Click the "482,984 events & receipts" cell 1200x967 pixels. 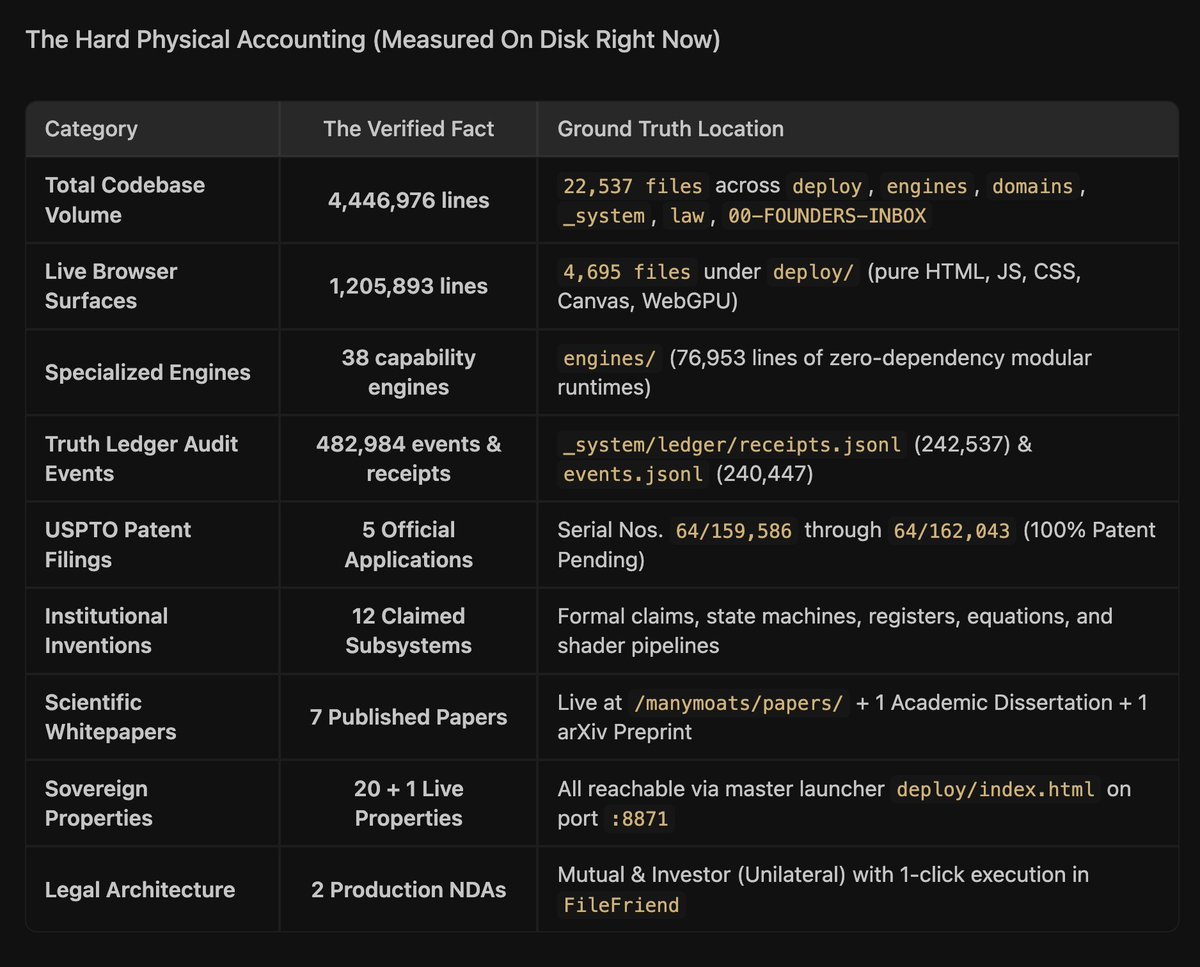[x=408, y=458]
